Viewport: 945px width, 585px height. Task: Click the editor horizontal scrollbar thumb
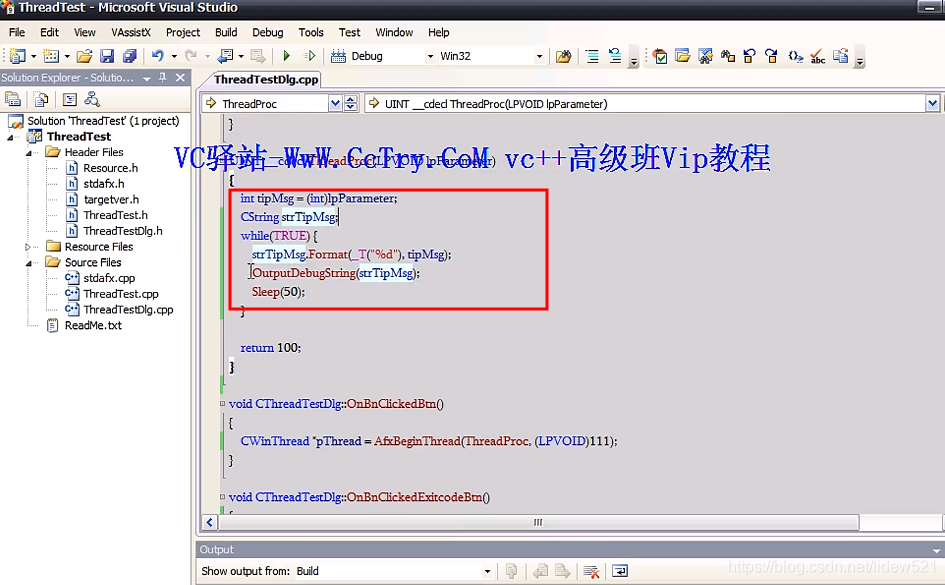[x=538, y=522]
